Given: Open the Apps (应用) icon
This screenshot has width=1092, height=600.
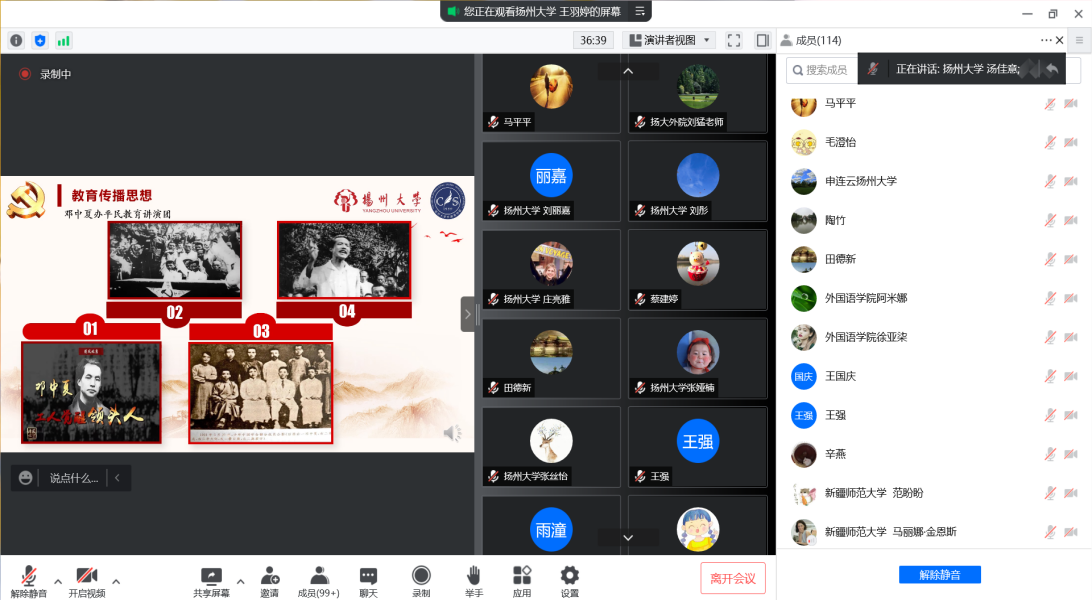Looking at the screenshot, I should click(x=522, y=576).
